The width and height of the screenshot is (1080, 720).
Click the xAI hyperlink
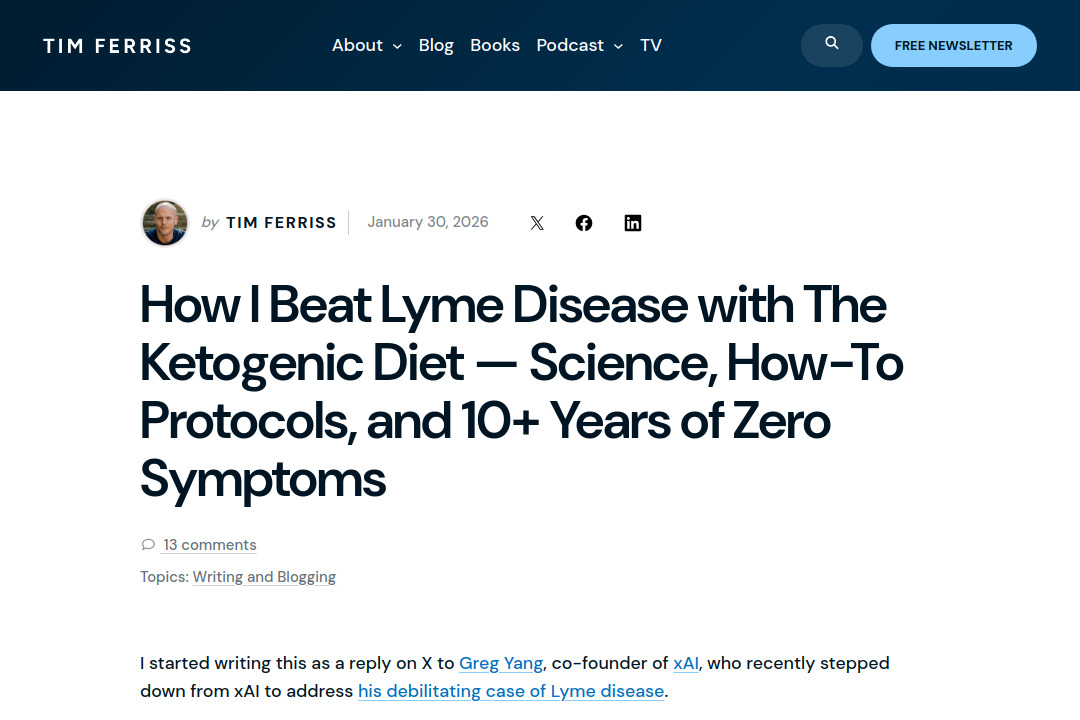pyautogui.click(x=685, y=663)
